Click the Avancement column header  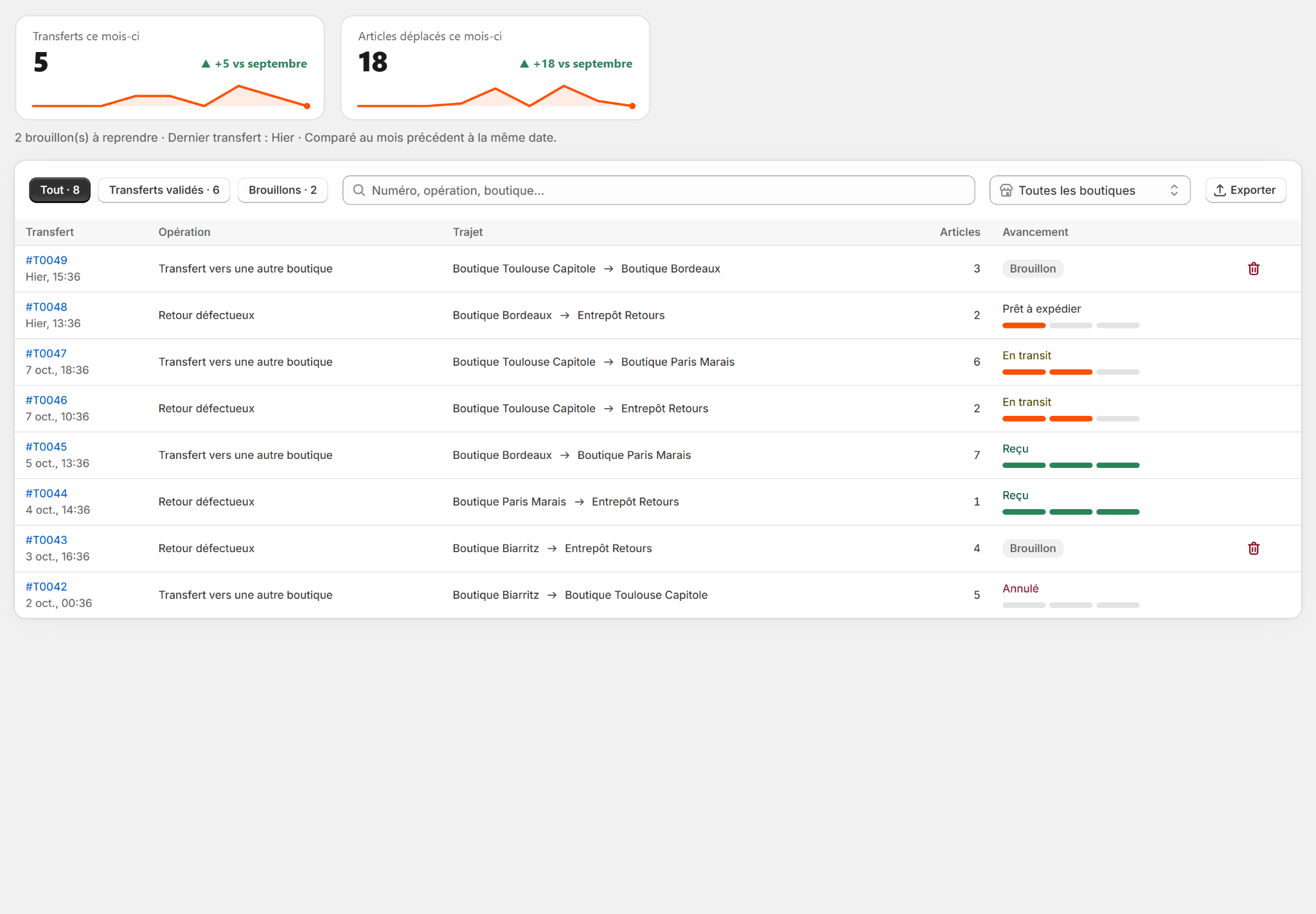point(1035,232)
